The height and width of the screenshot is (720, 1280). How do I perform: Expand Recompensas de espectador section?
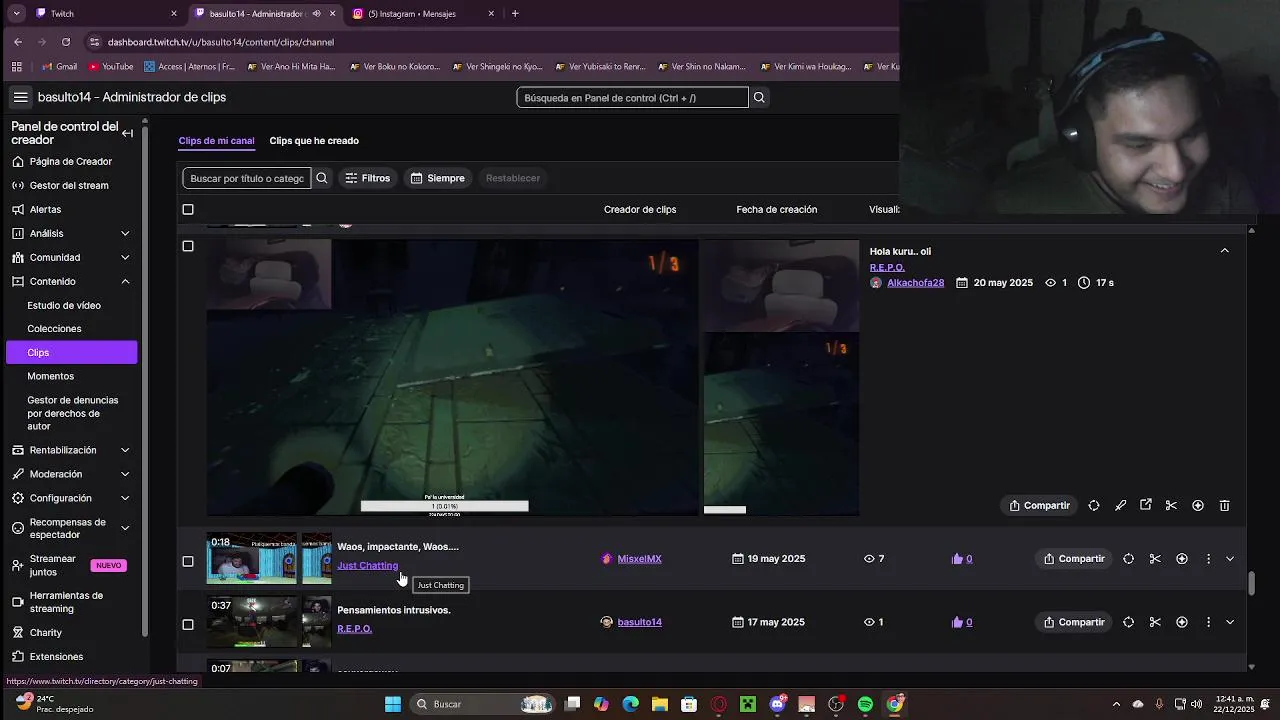click(125, 528)
